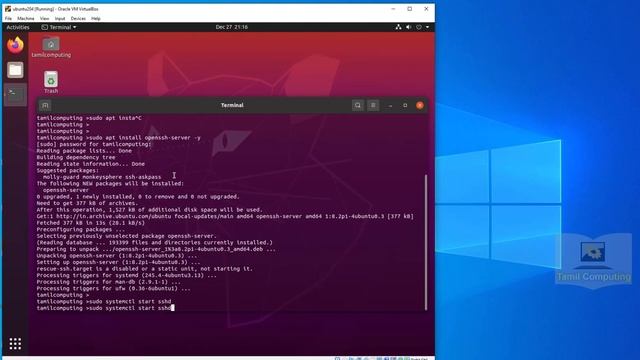The width and height of the screenshot is (640, 360).
Task: Click the VirtualBox title bar icon
Action: pyautogui.click(x=8, y=9)
